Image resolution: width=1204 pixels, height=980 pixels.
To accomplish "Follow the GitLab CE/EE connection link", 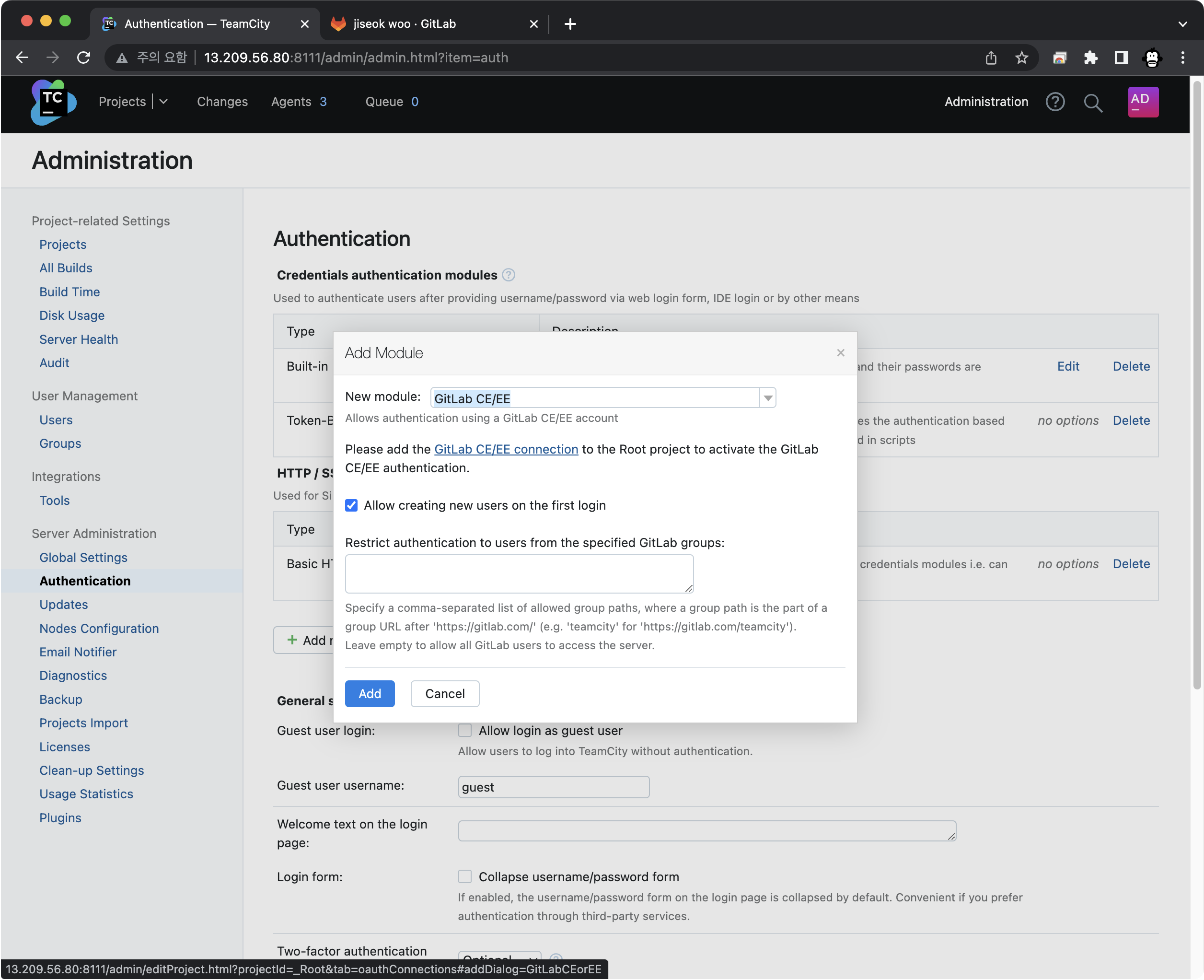I will 506,449.
